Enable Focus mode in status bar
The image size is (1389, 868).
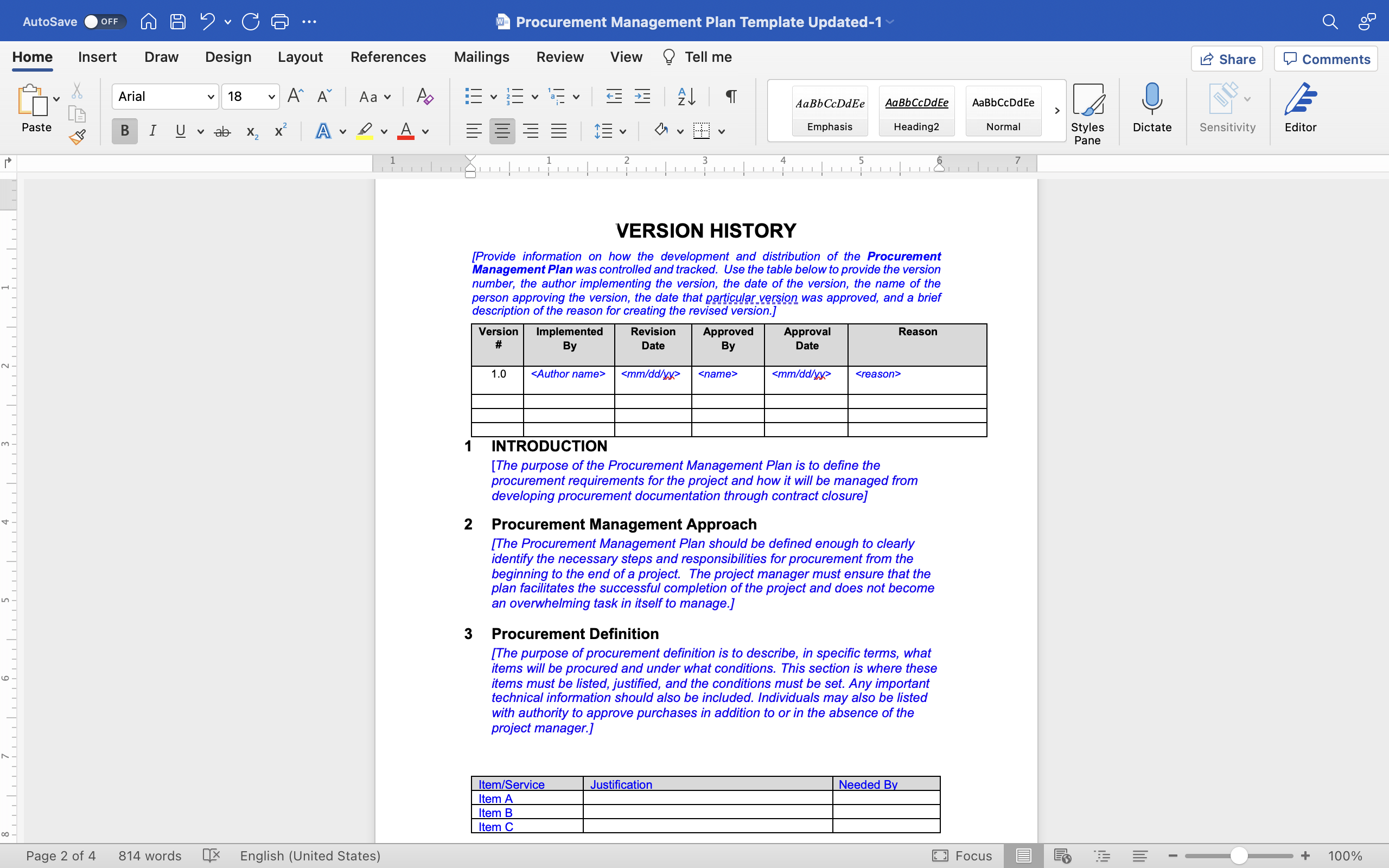coord(962,856)
